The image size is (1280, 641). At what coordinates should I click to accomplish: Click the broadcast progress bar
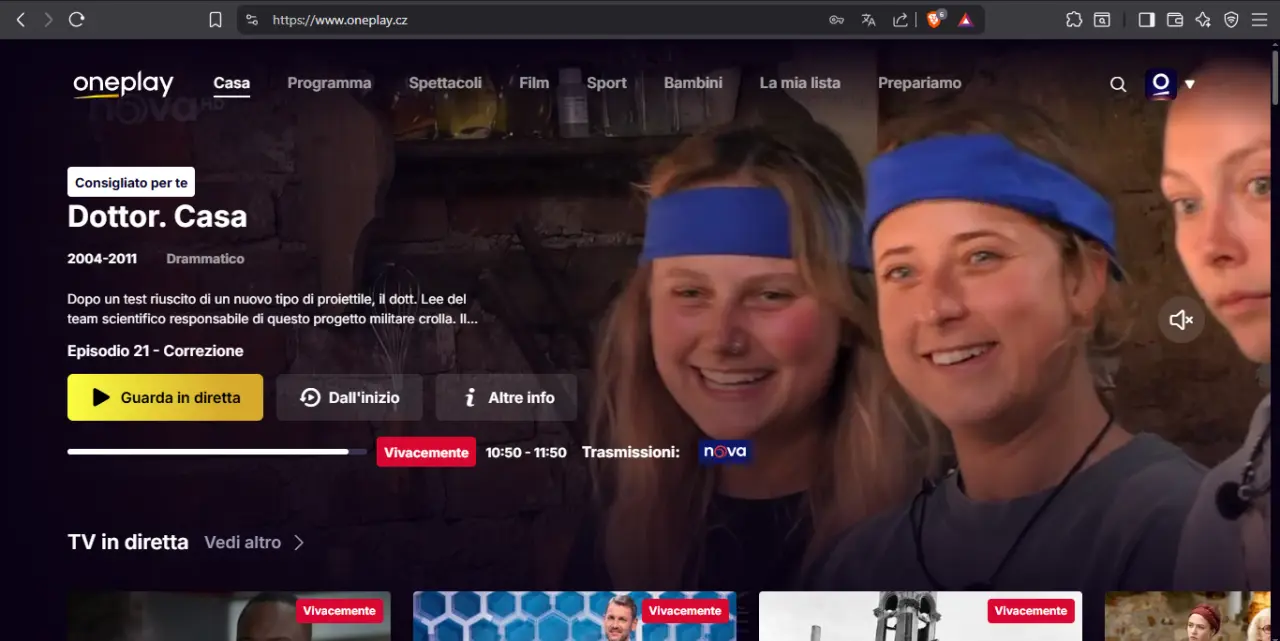point(217,452)
